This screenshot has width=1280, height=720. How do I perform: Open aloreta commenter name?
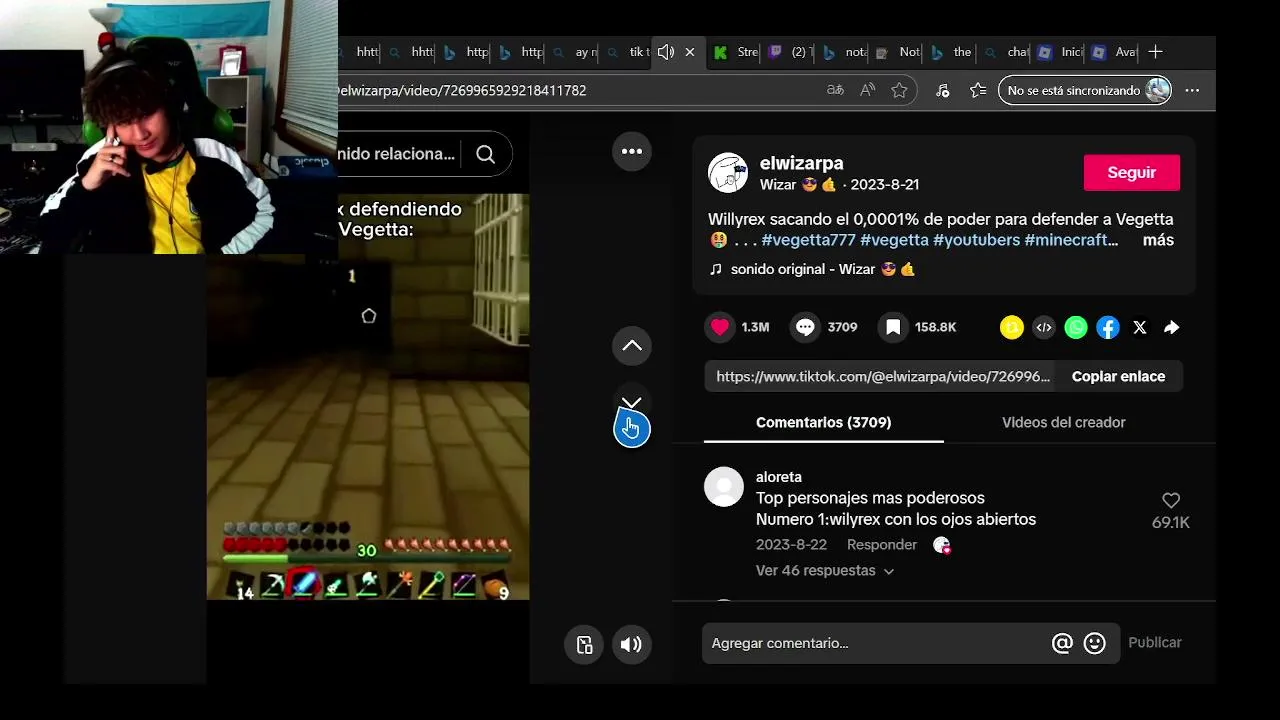[x=779, y=477]
